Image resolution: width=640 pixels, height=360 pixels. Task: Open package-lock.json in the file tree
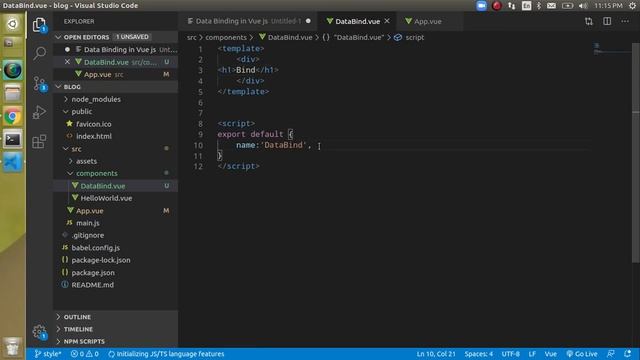coord(116,260)
